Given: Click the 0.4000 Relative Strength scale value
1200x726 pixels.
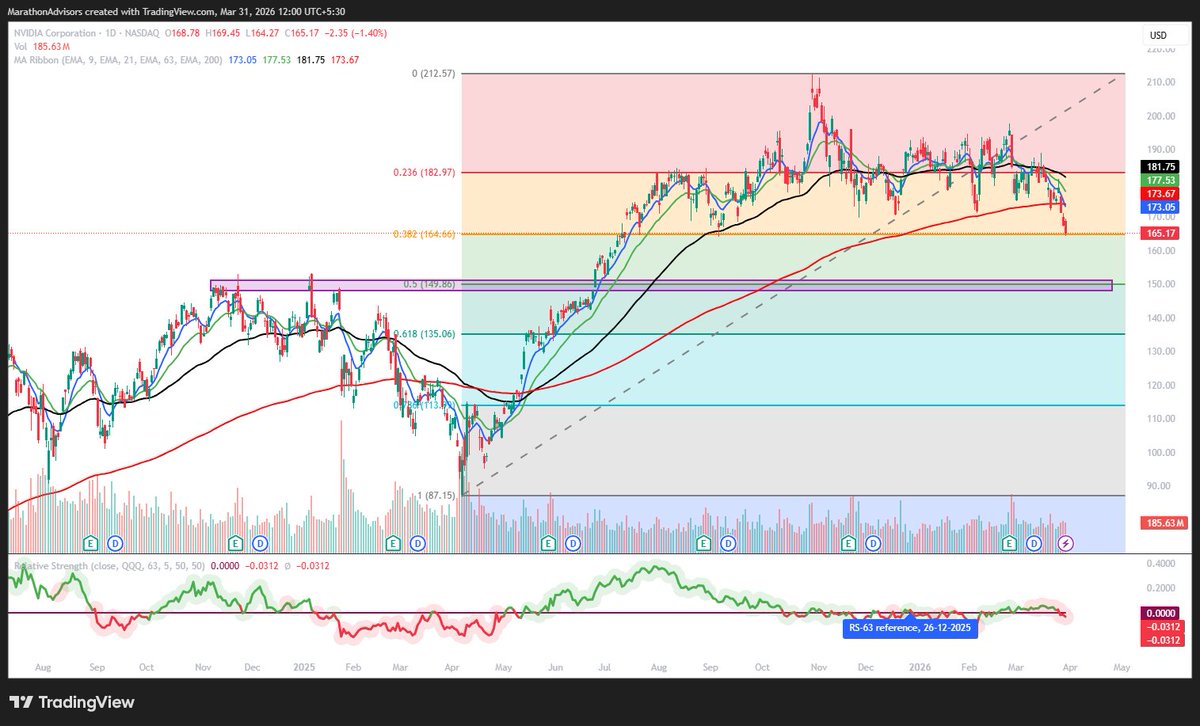Looking at the screenshot, I should pos(1161,563).
